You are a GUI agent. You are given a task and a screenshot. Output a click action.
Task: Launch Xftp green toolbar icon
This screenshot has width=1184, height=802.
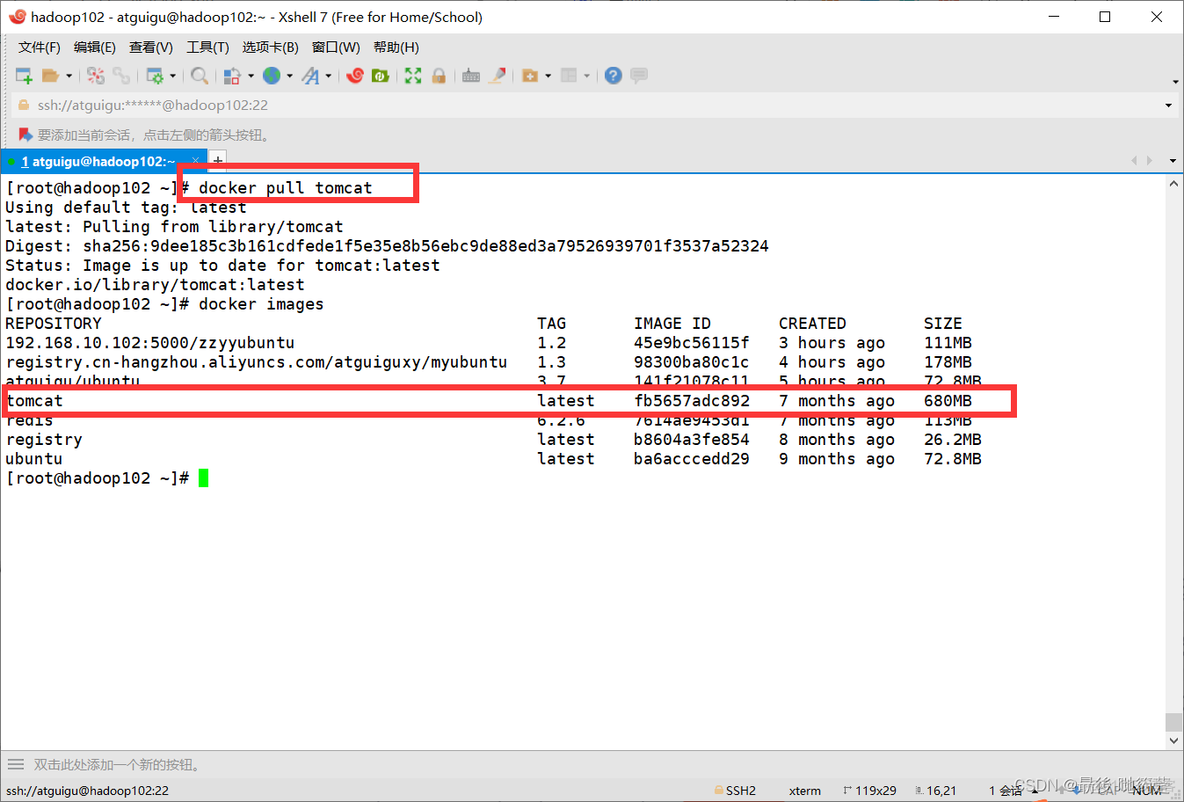point(381,76)
